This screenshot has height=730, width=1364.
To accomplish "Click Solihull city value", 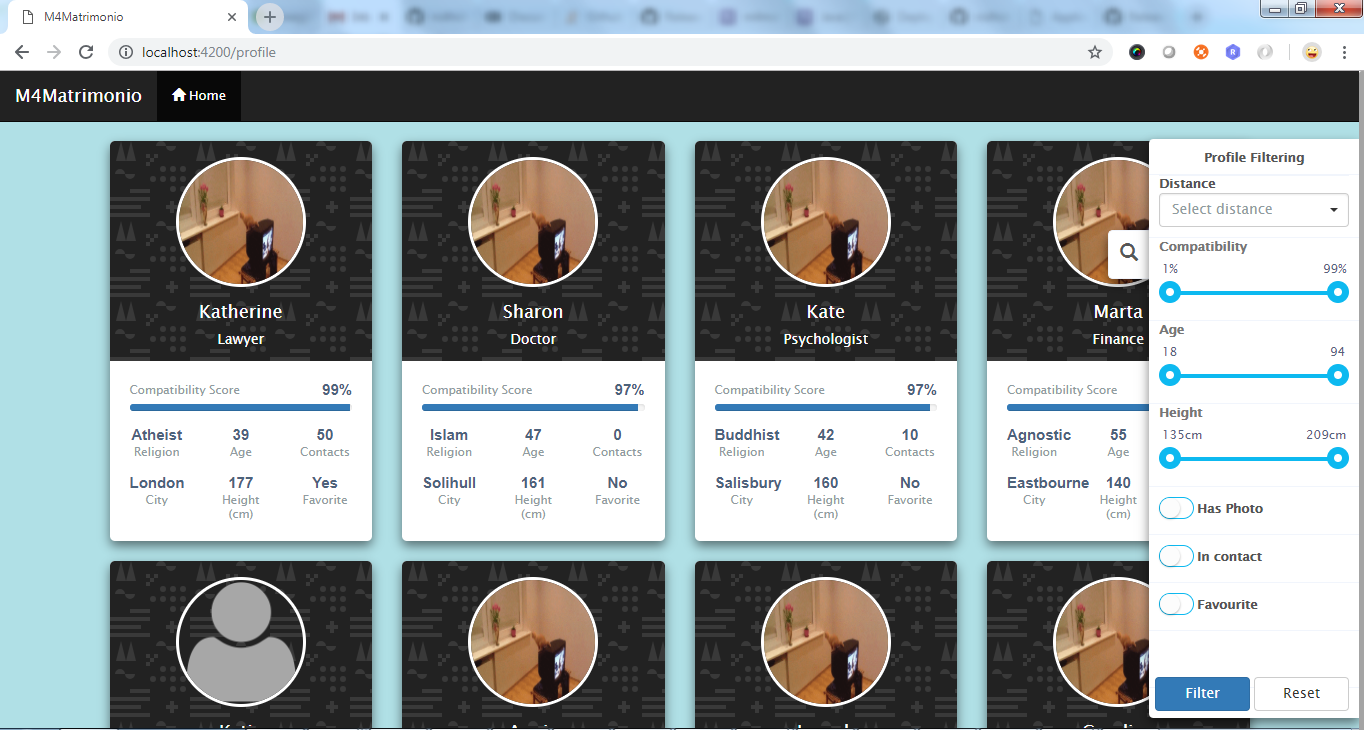I will coord(449,483).
